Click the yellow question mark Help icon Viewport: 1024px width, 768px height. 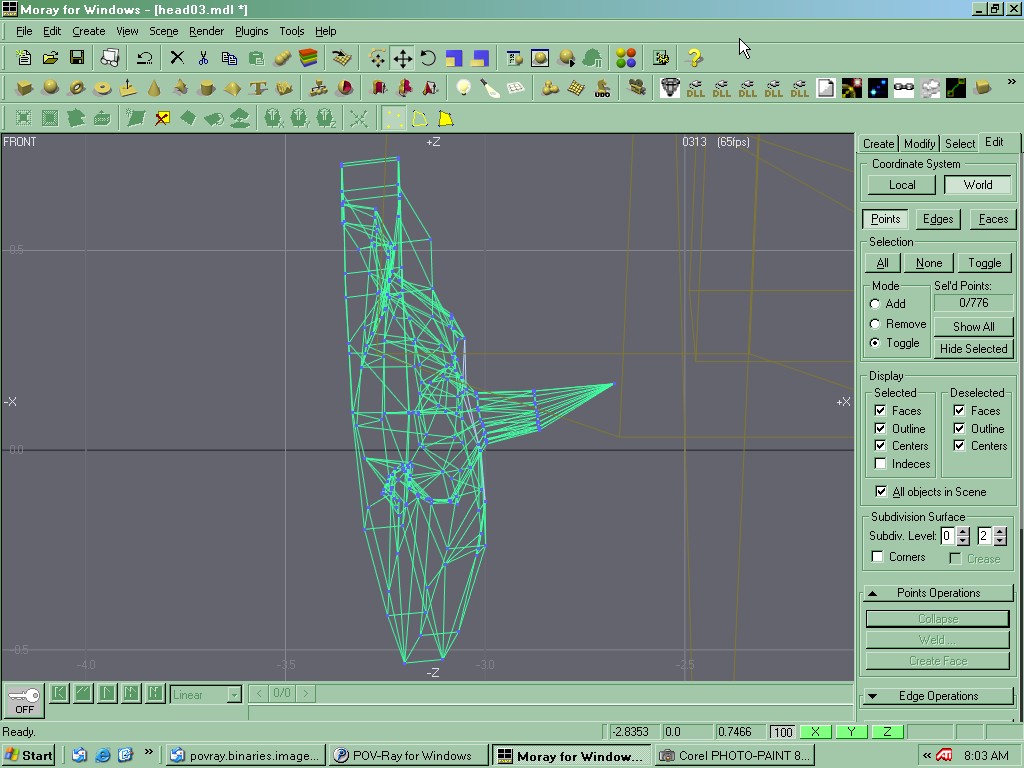(x=694, y=58)
